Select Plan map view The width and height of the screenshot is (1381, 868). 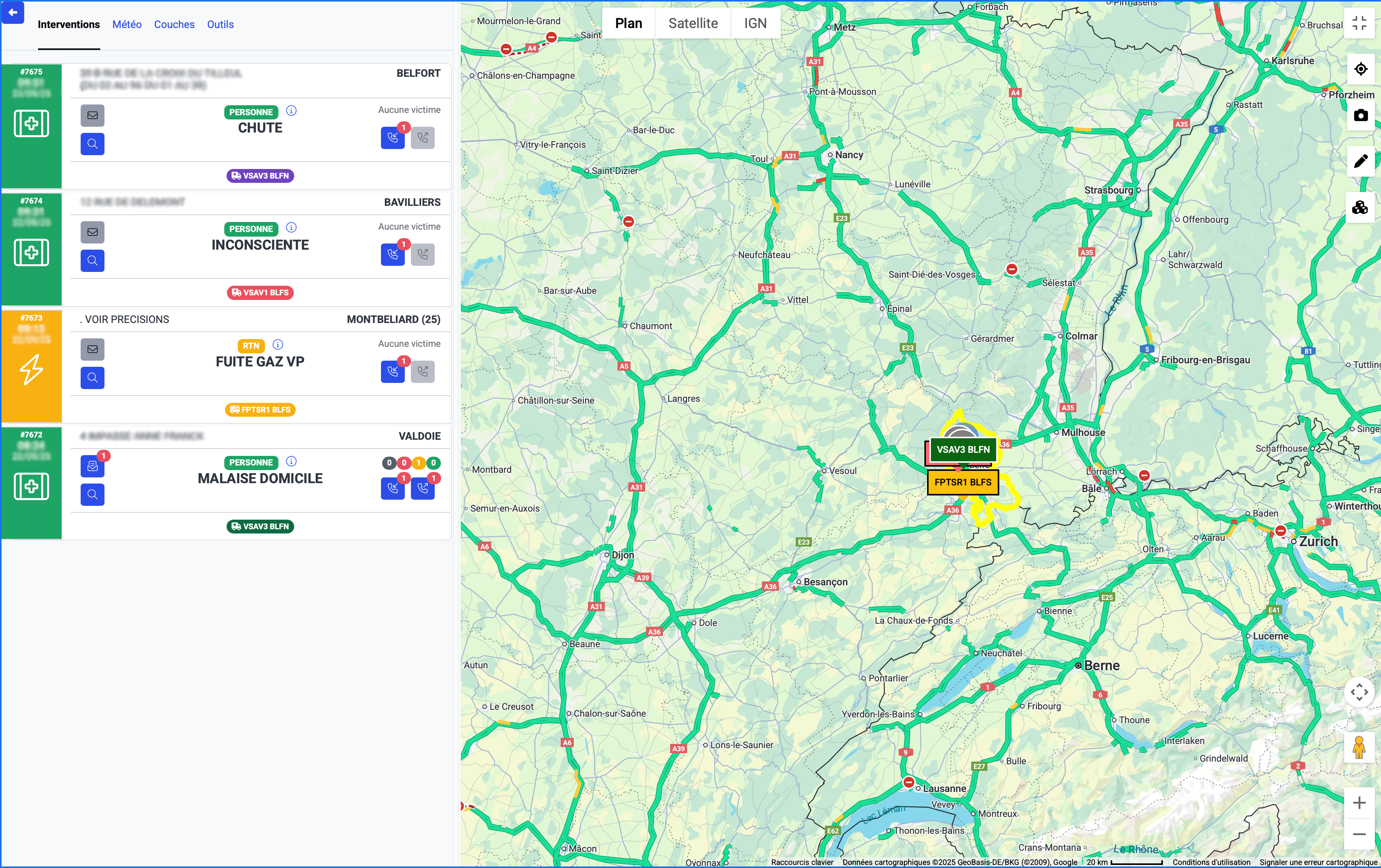pos(628,23)
